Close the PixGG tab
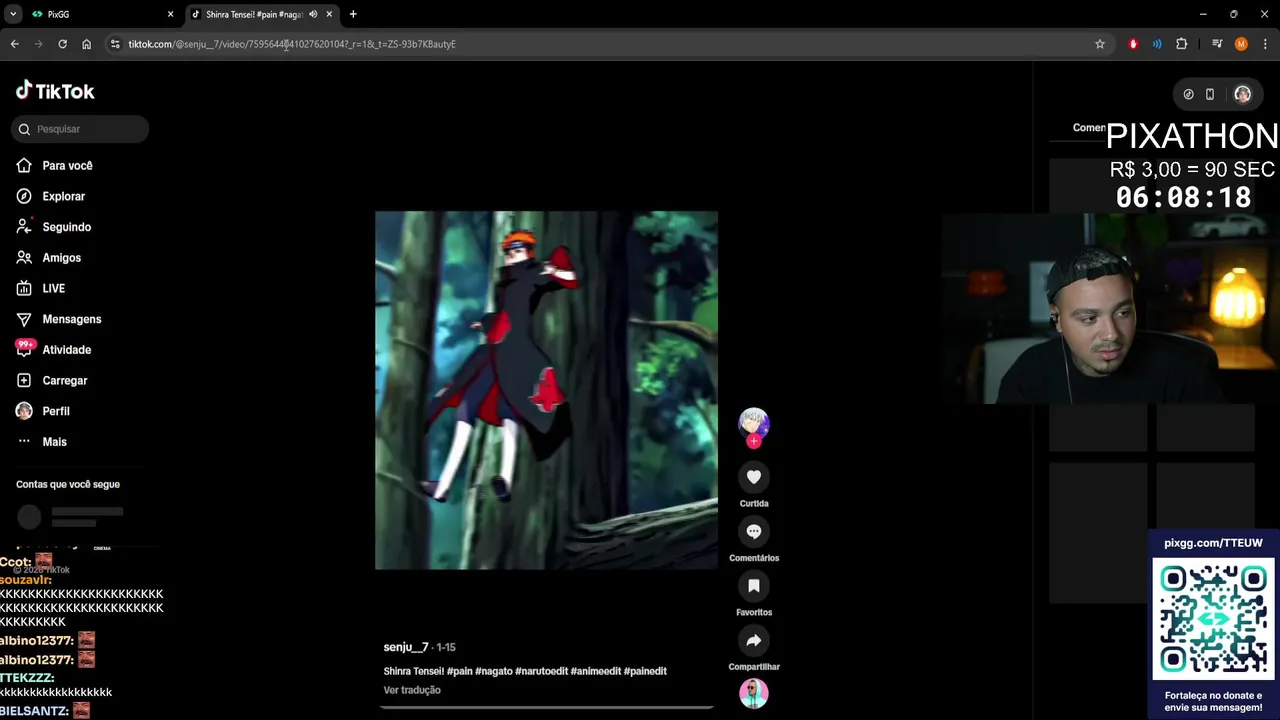This screenshot has width=1280, height=720. point(170,14)
